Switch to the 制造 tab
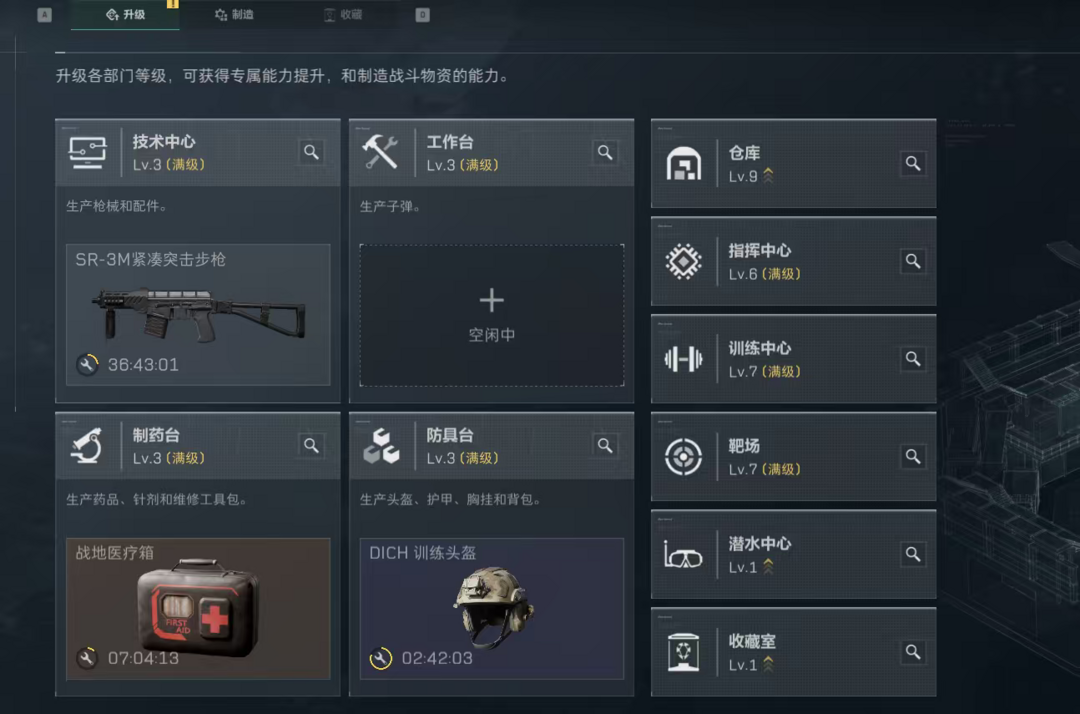The width and height of the screenshot is (1080, 714). (x=234, y=14)
